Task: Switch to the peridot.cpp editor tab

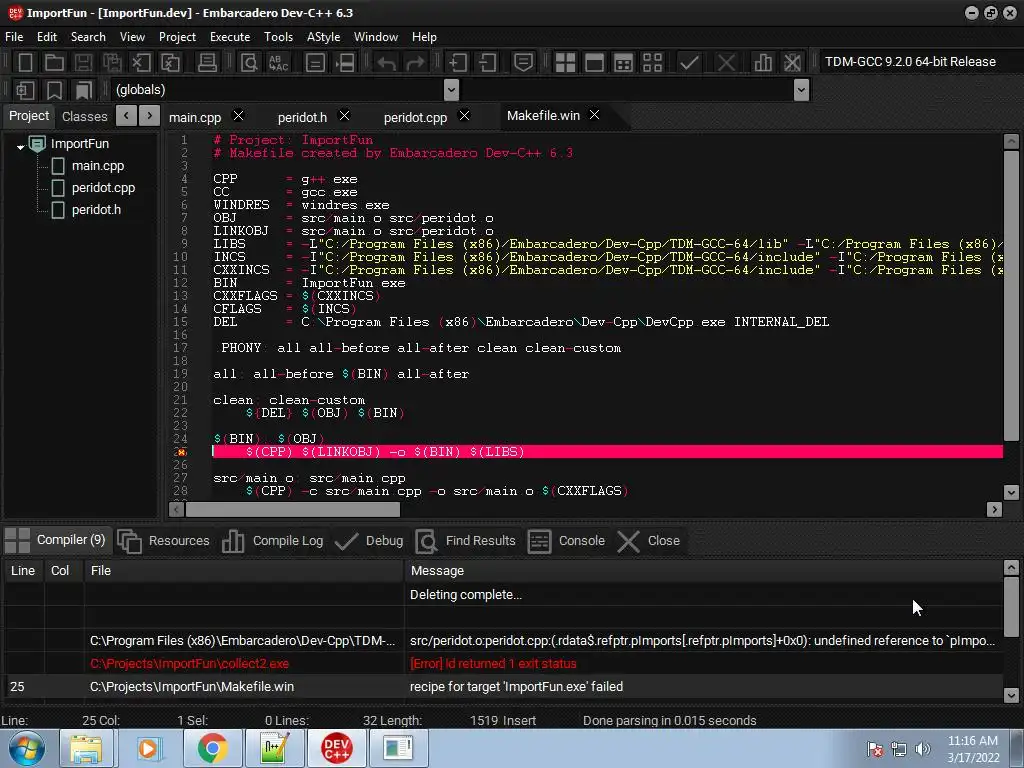Action: point(415,118)
